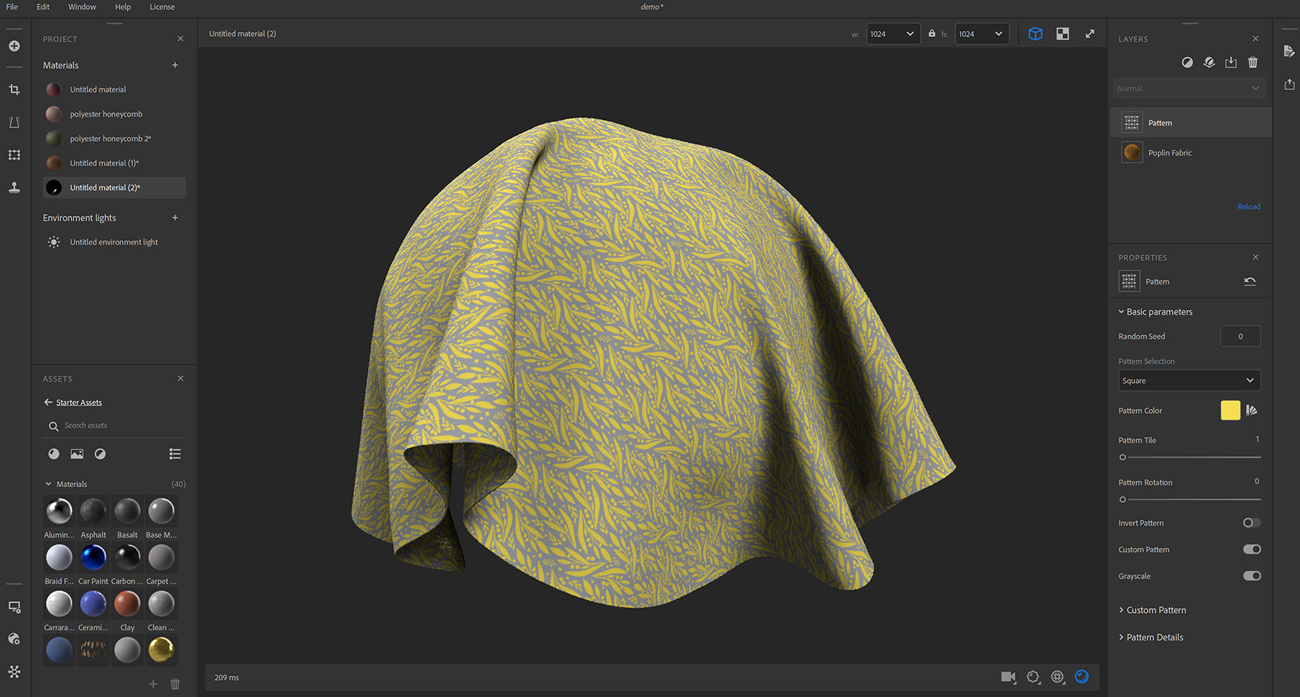The height and width of the screenshot is (697, 1300).
Task: Click the Reload link in Layers
Action: [1248, 207]
